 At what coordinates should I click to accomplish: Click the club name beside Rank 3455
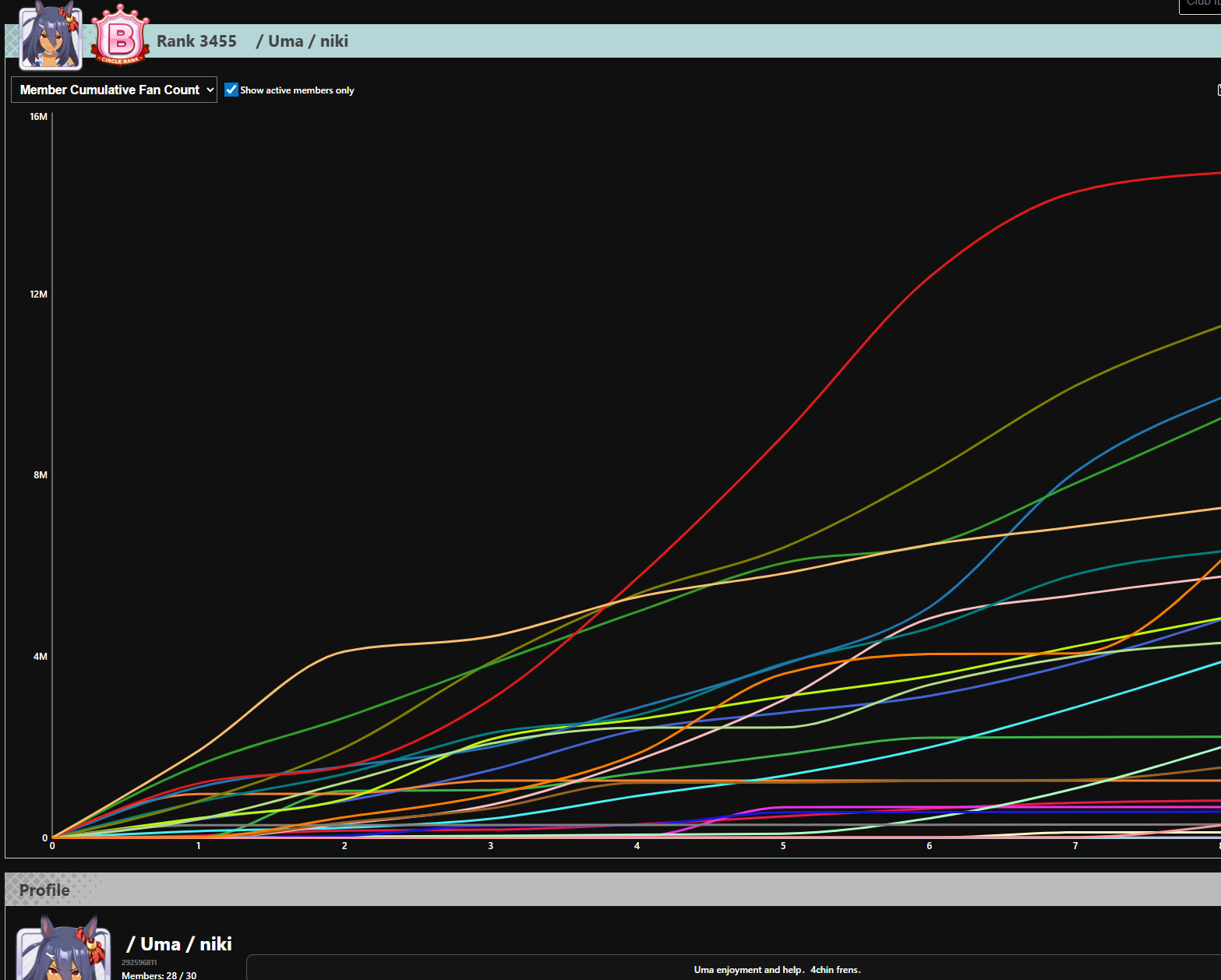tap(302, 41)
